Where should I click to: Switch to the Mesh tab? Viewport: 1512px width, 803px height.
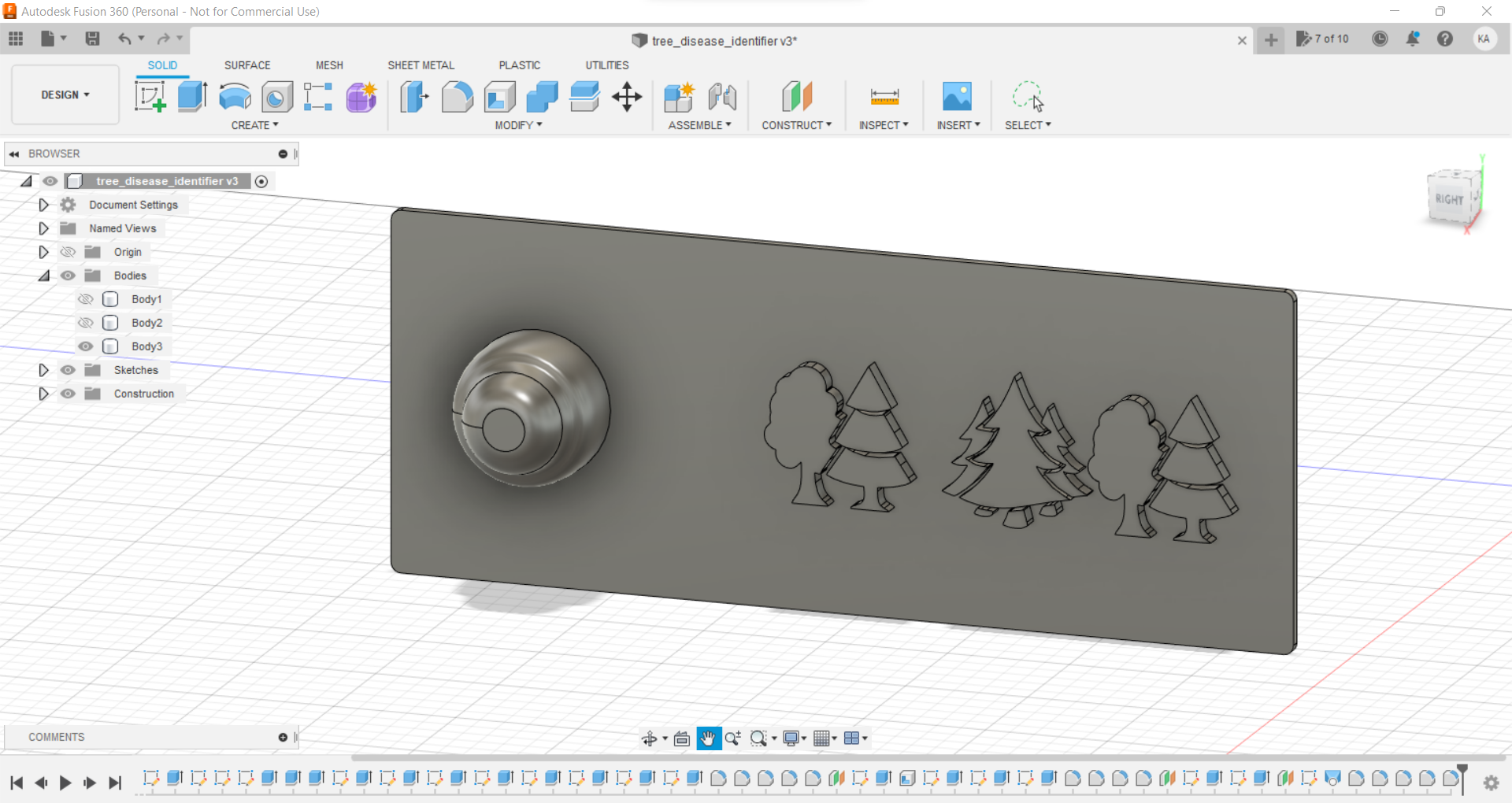[x=329, y=65]
